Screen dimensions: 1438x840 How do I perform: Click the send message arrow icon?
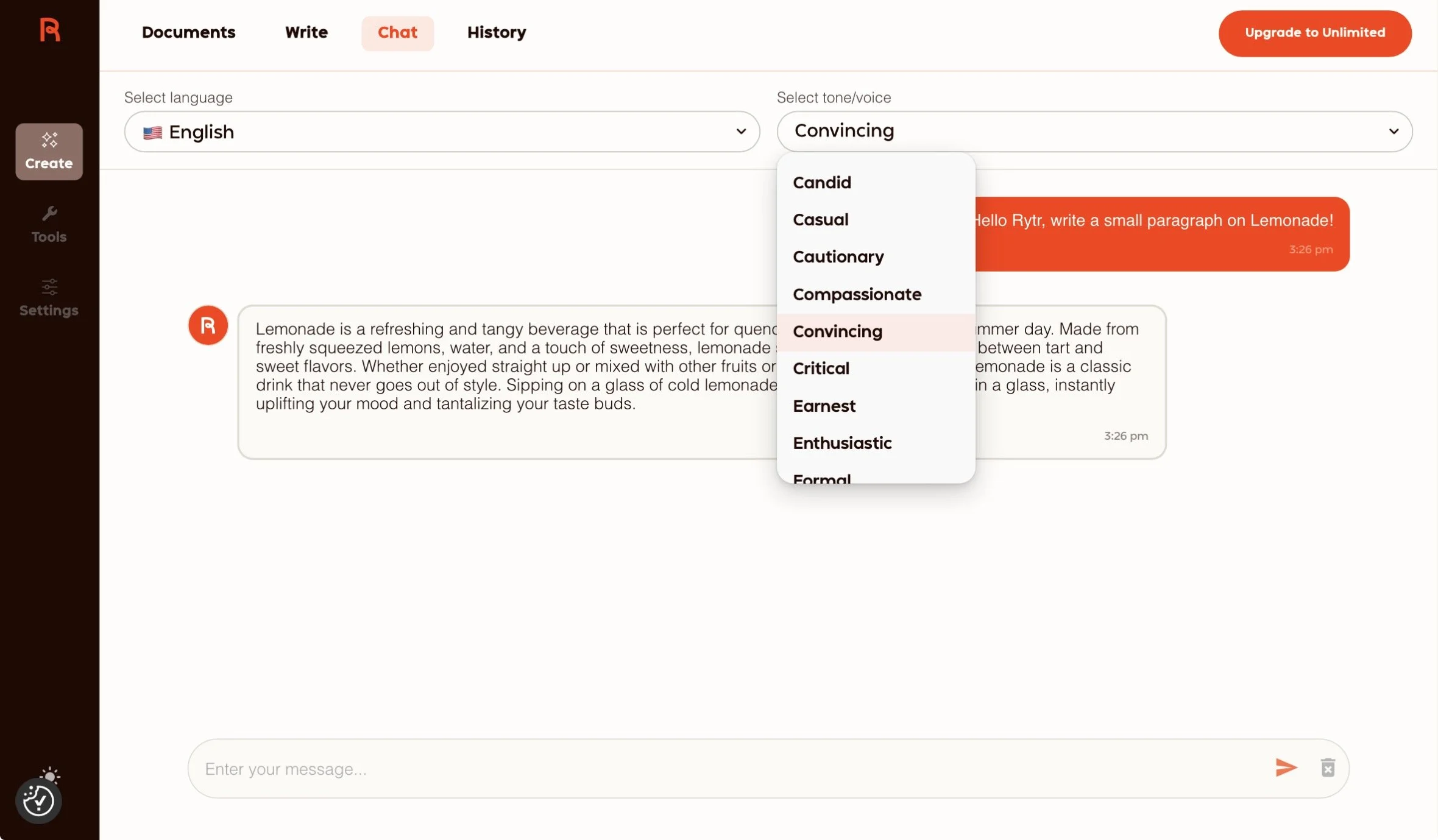(x=1286, y=768)
